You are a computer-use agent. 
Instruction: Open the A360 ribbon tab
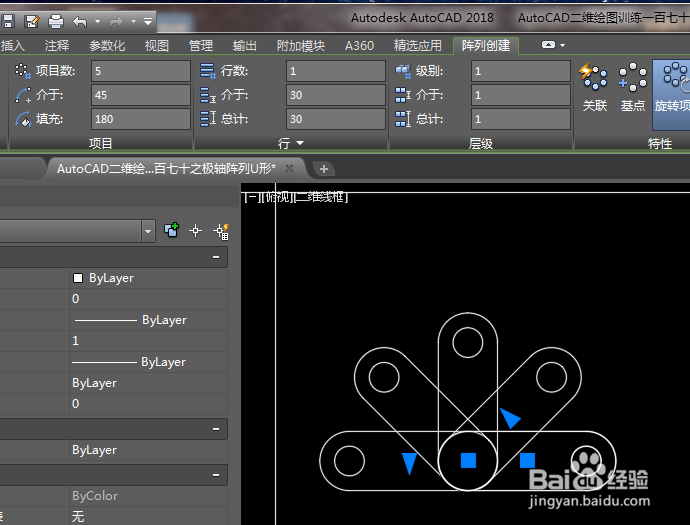[x=359, y=45]
